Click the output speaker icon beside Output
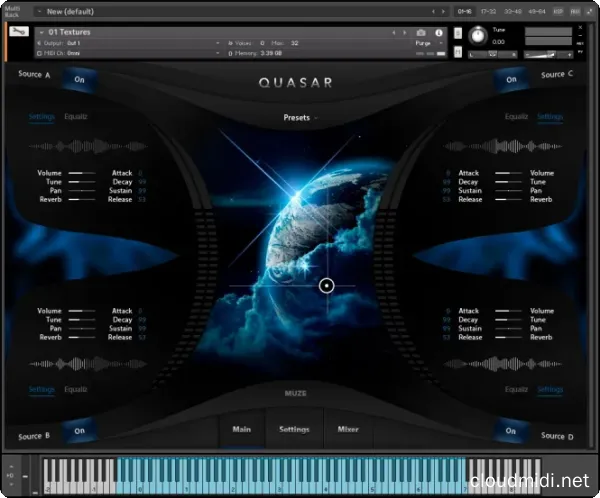 click(x=39, y=43)
